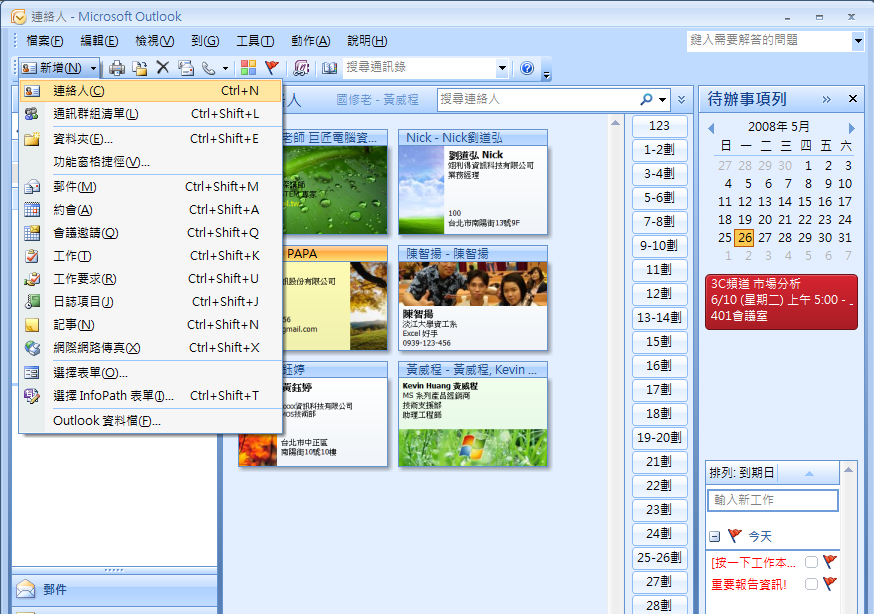
Task: Close the 待辦事項列 pane
Action: pyautogui.click(x=852, y=99)
